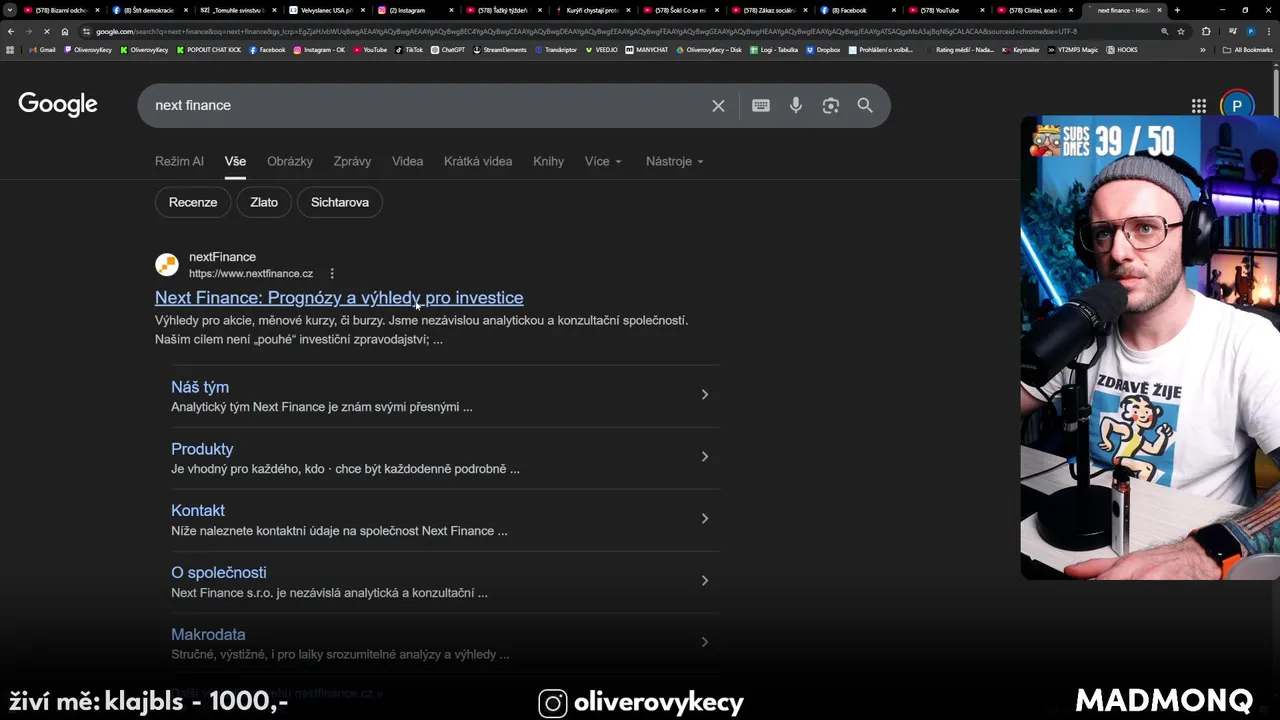Switch to the Krátká videa tab

(478, 161)
